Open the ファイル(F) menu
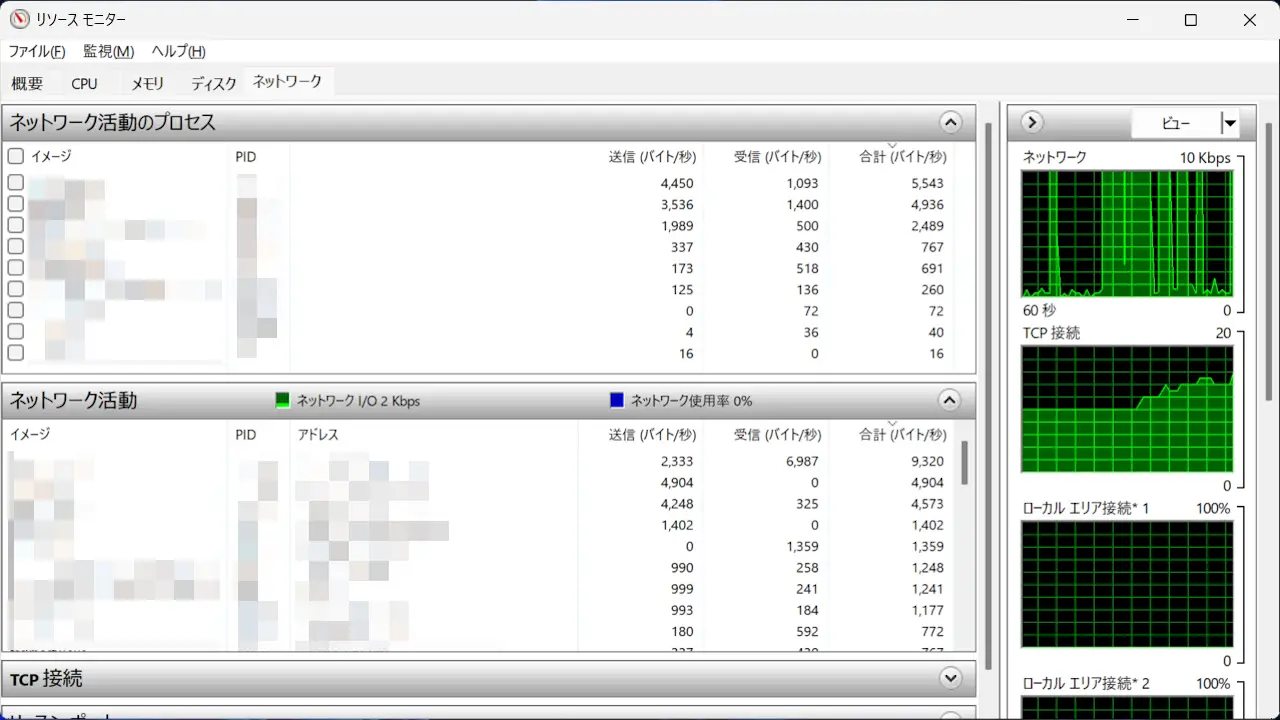 click(37, 52)
